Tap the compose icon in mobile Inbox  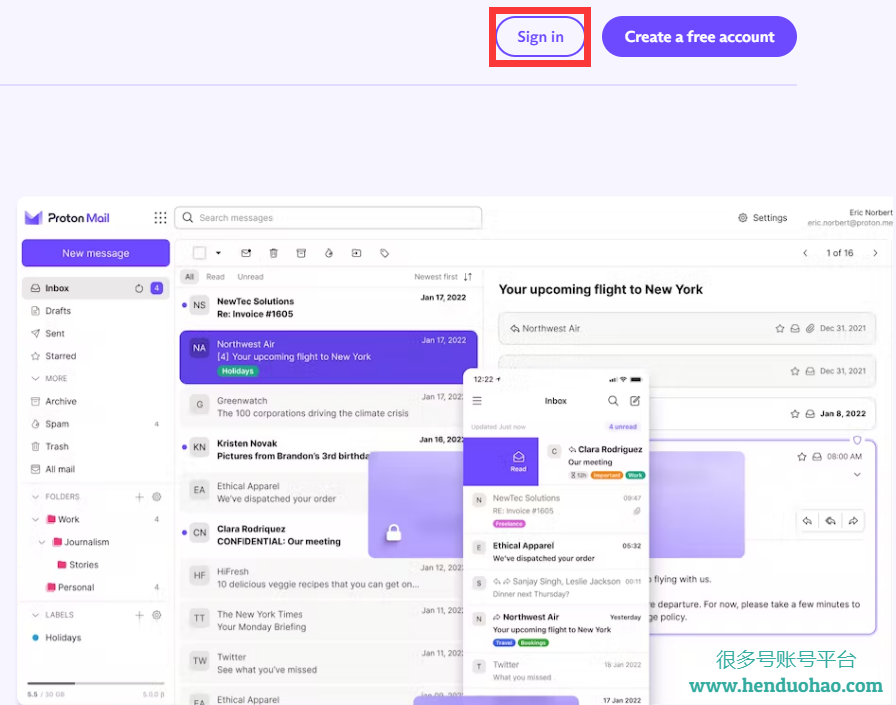coord(635,401)
